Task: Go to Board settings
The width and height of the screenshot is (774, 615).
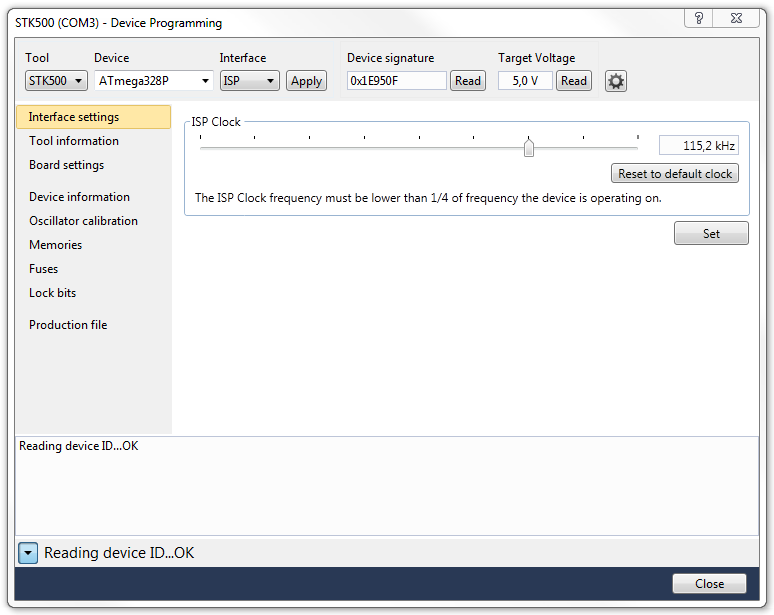Action: point(66,165)
